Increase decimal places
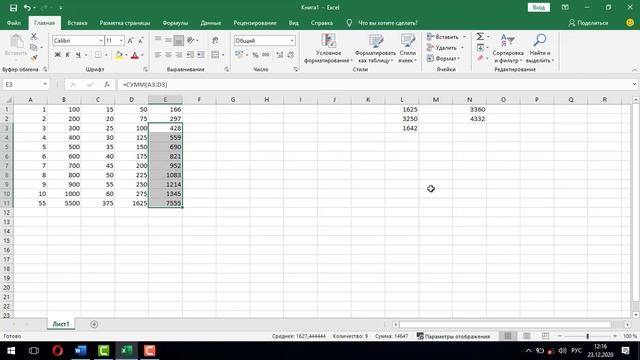 click(x=280, y=55)
